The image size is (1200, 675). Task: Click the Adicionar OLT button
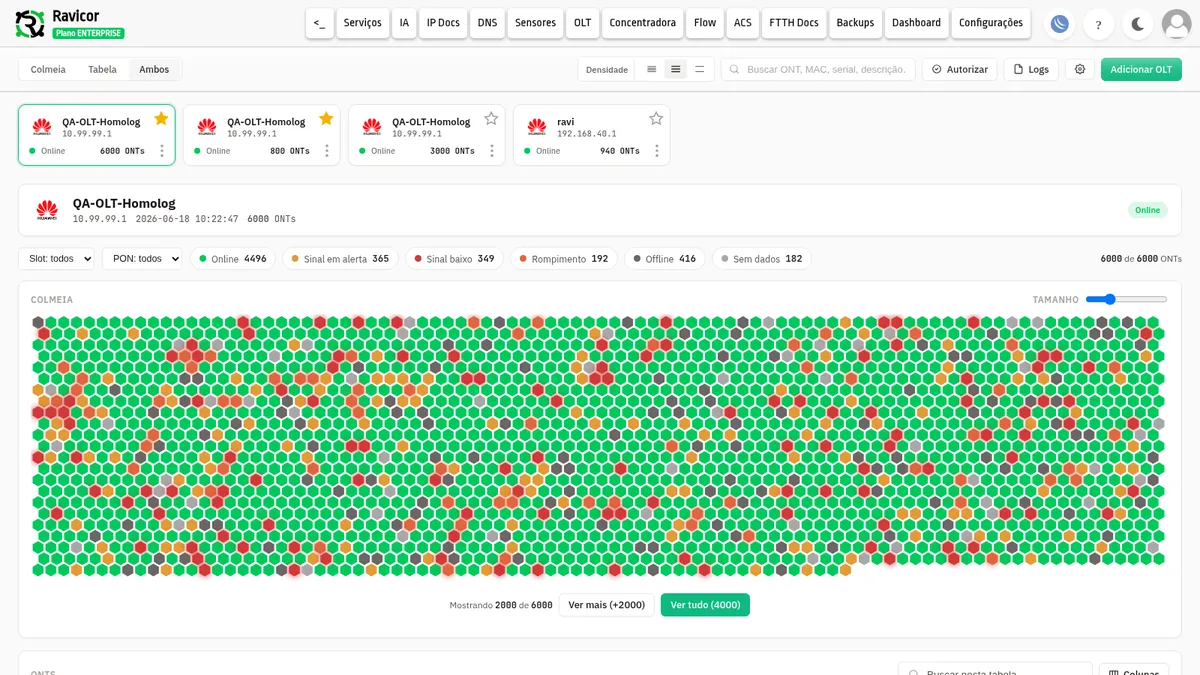tap(1141, 69)
